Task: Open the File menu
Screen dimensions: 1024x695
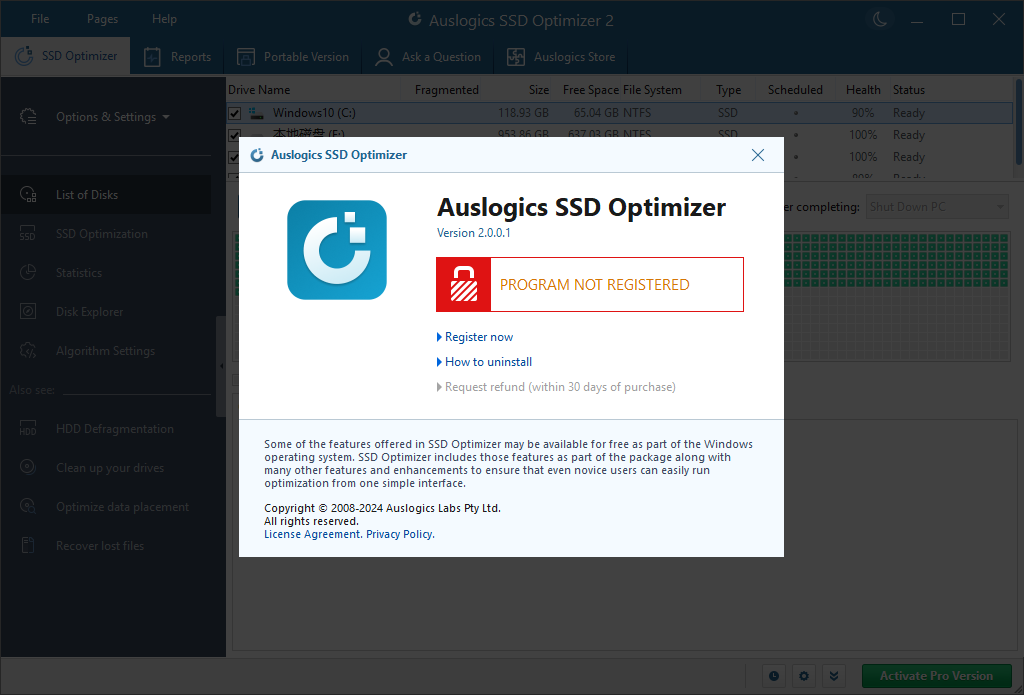Action: point(40,19)
